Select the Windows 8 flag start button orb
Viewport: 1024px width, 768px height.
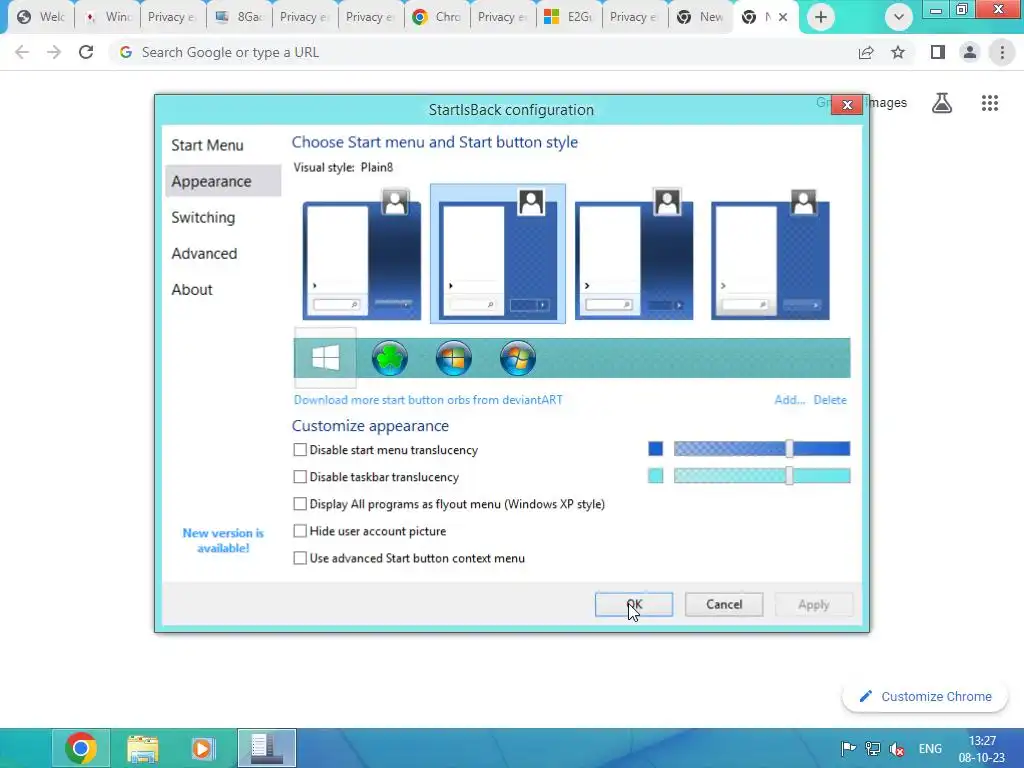[325, 358]
